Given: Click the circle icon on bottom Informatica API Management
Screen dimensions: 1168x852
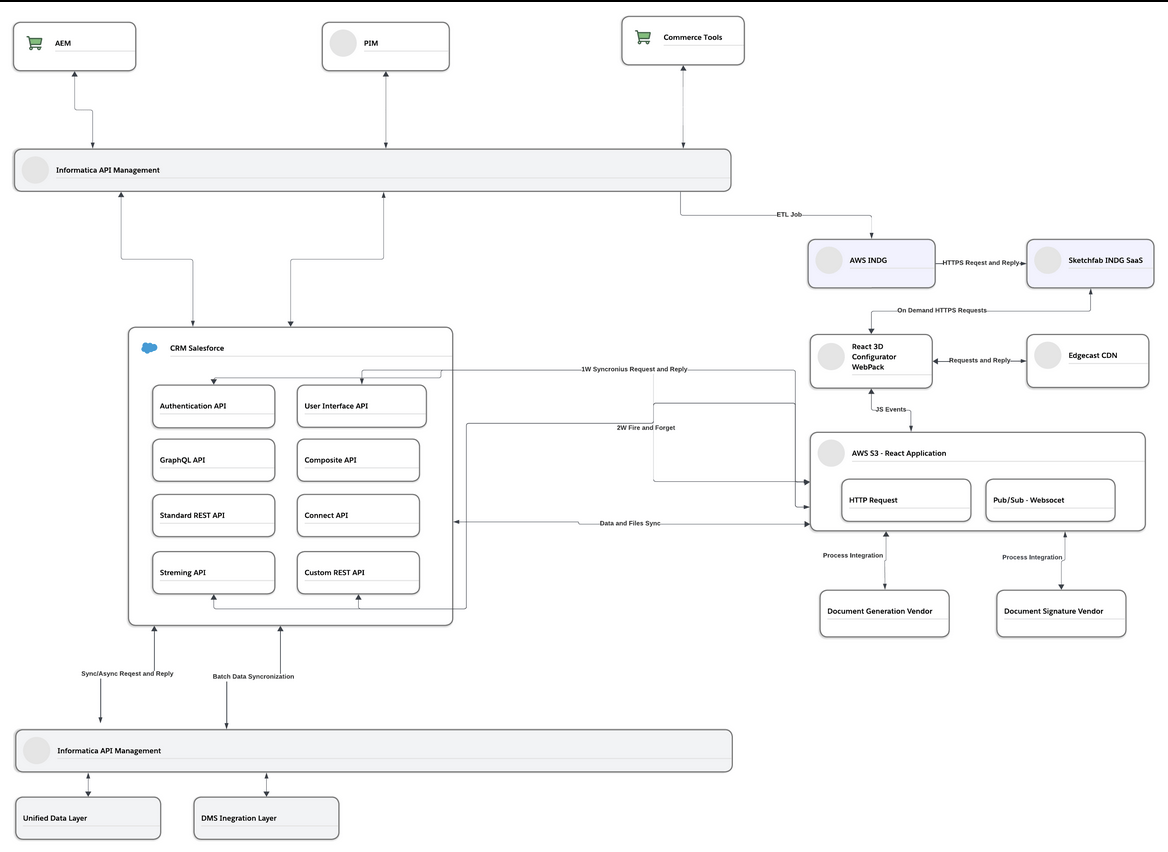Looking at the screenshot, I should point(36,751).
